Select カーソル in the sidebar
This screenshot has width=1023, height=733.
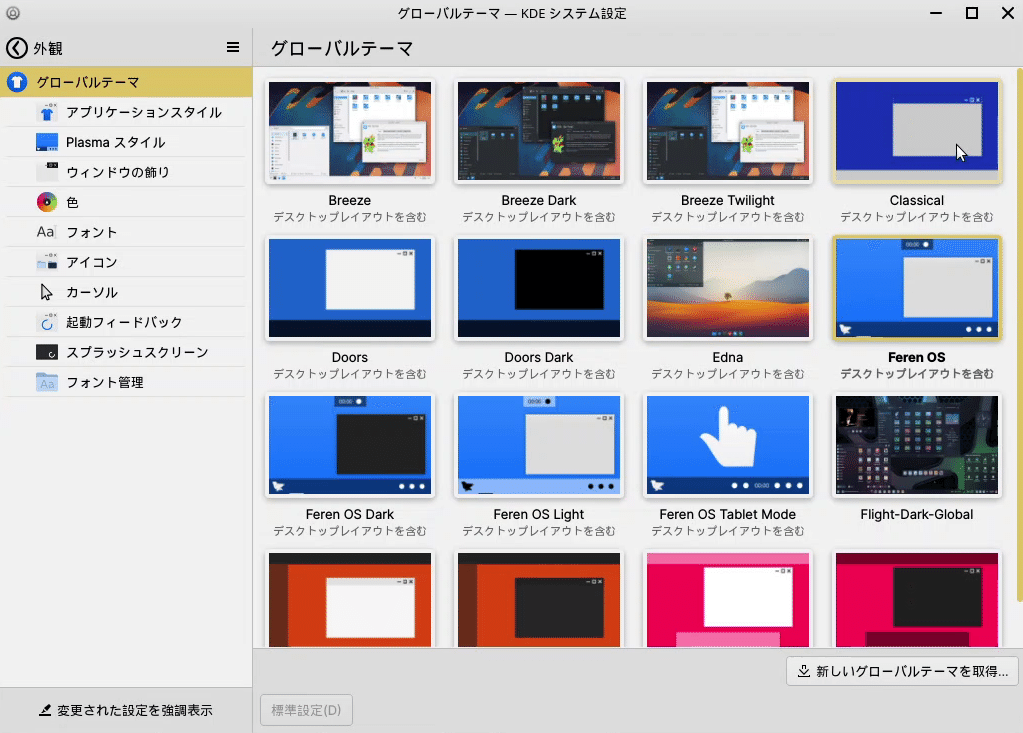125,292
